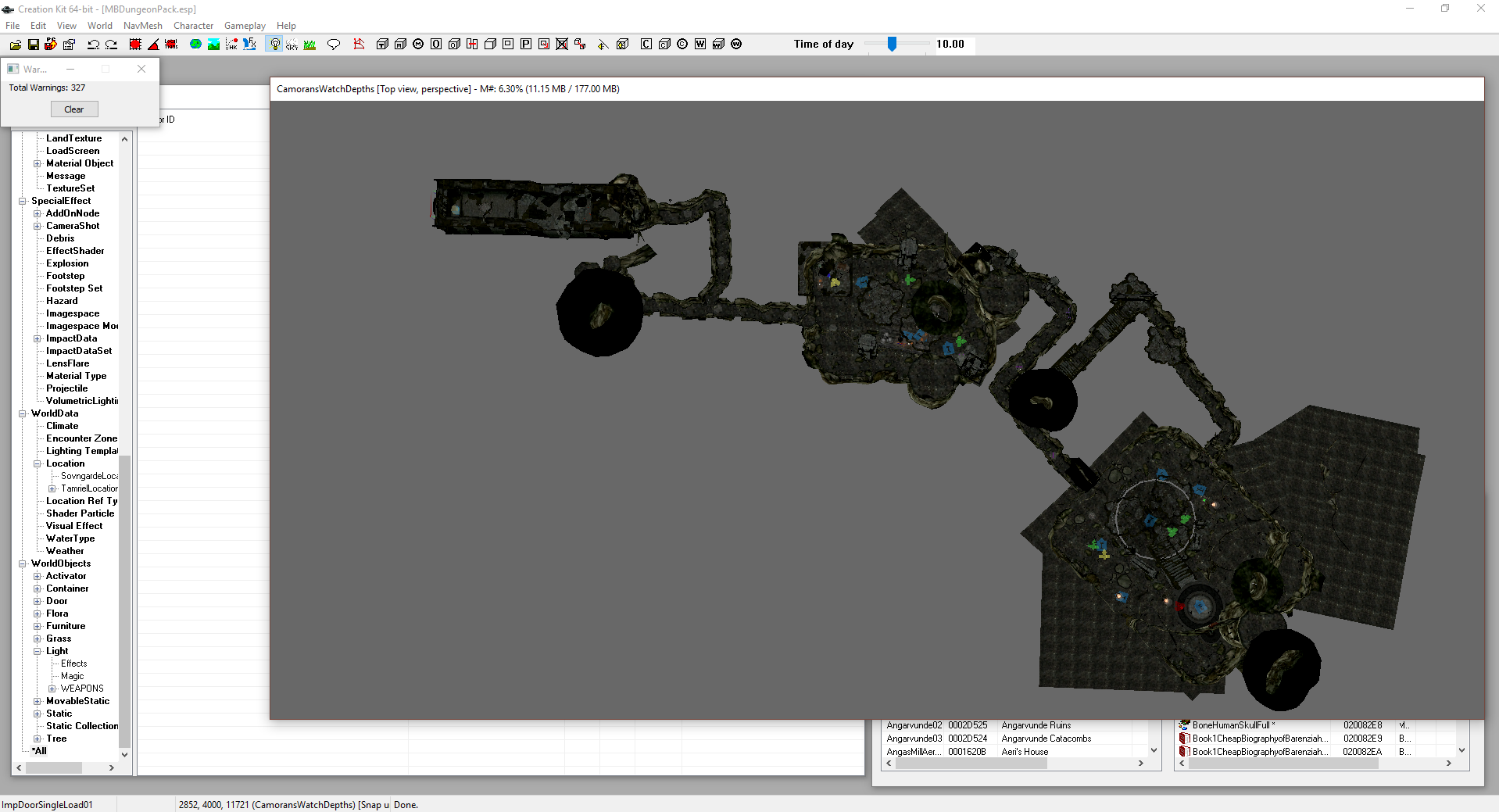Open the red navmesh toolbar icon
1499x812 pixels.
click(359, 45)
